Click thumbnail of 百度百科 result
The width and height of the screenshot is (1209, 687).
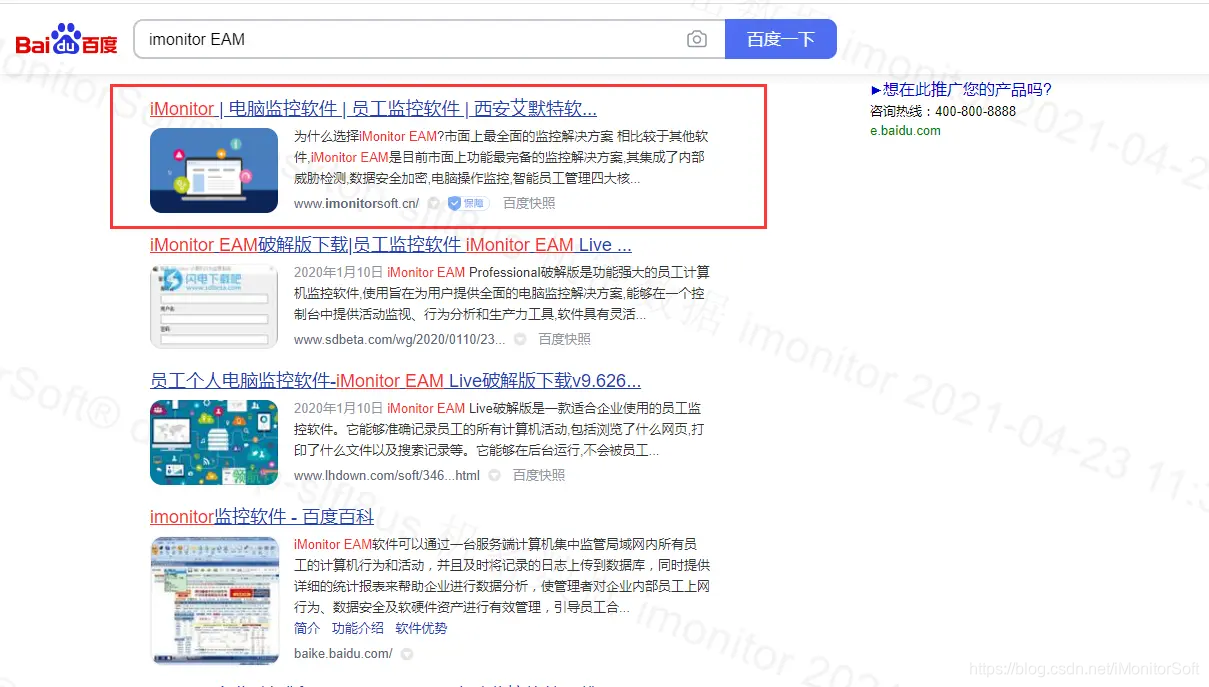(214, 600)
